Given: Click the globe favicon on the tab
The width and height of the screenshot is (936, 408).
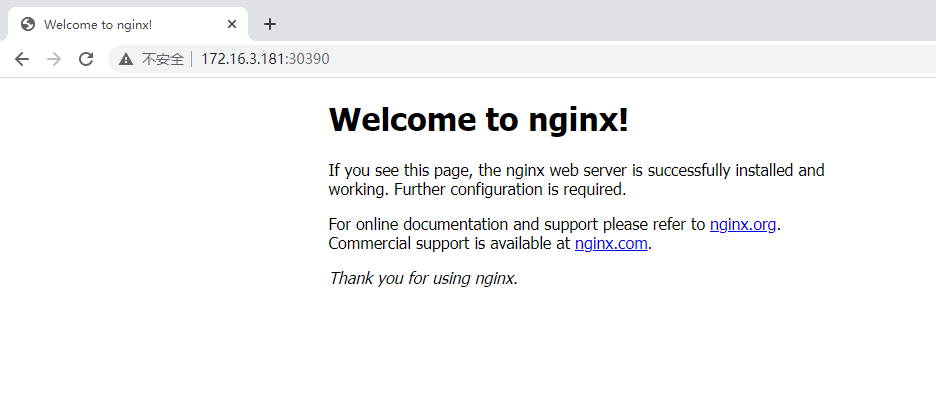Looking at the screenshot, I should [x=28, y=24].
